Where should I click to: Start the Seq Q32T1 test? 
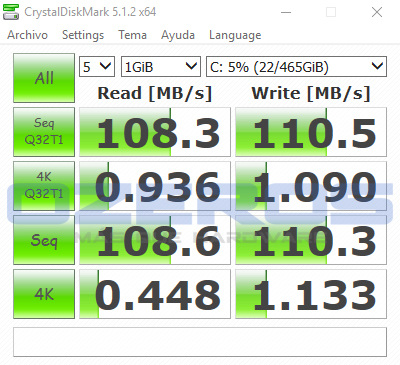tap(44, 132)
